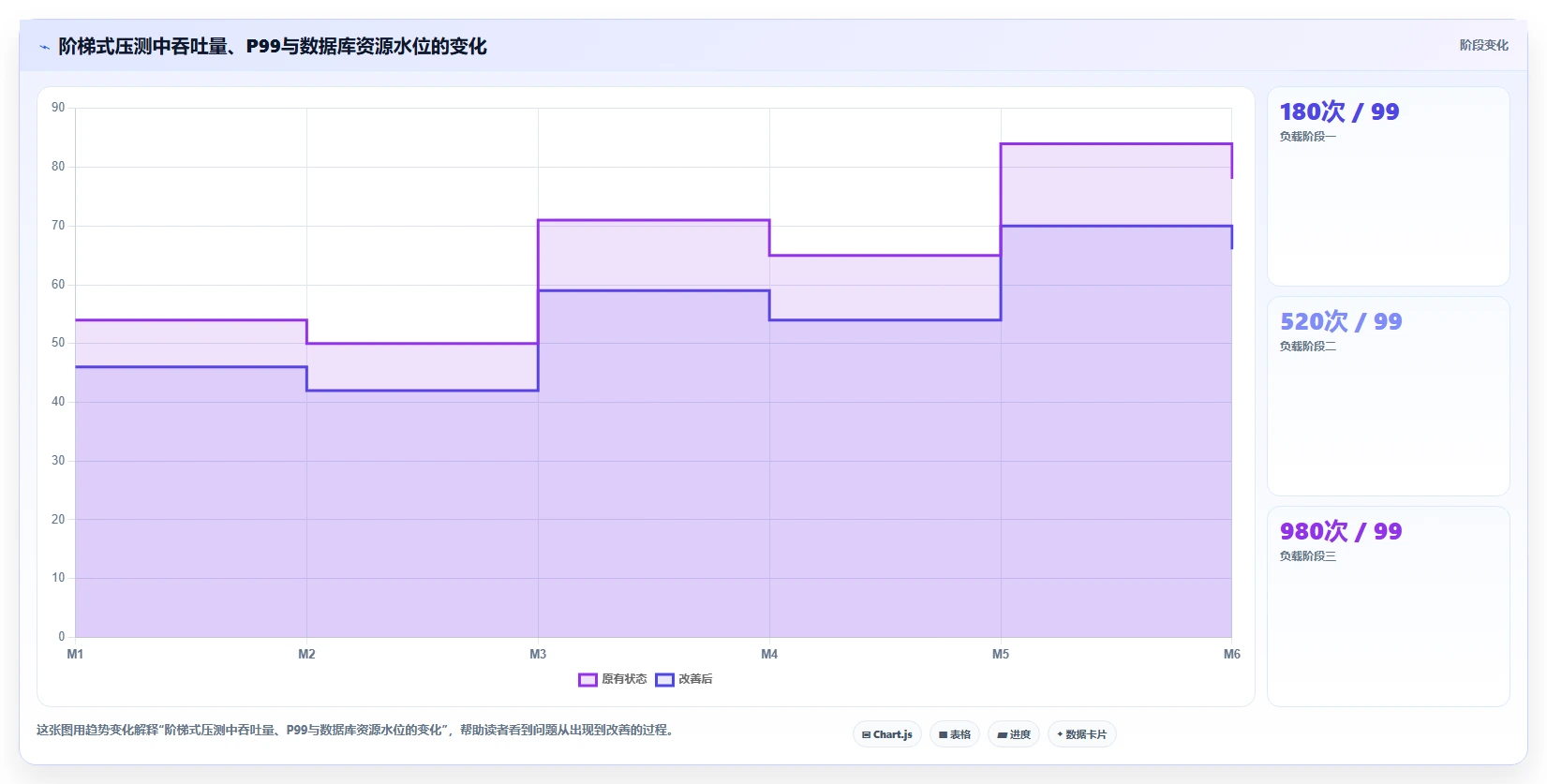Click the 0 y-axis value
The height and width of the screenshot is (784, 1547).
click(x=62, y=637)
